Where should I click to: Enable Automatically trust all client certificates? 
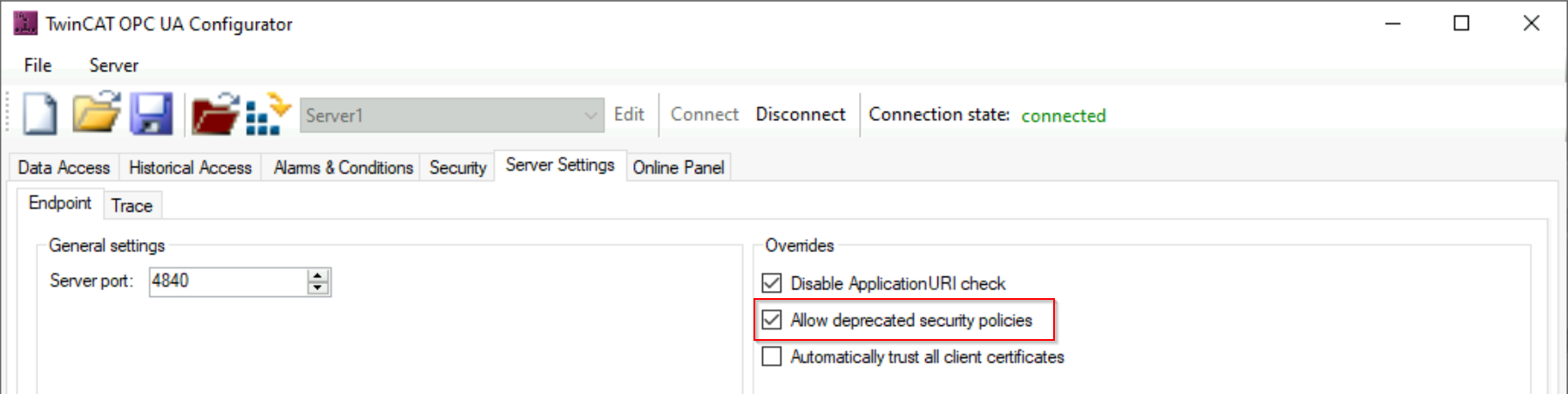772,357
